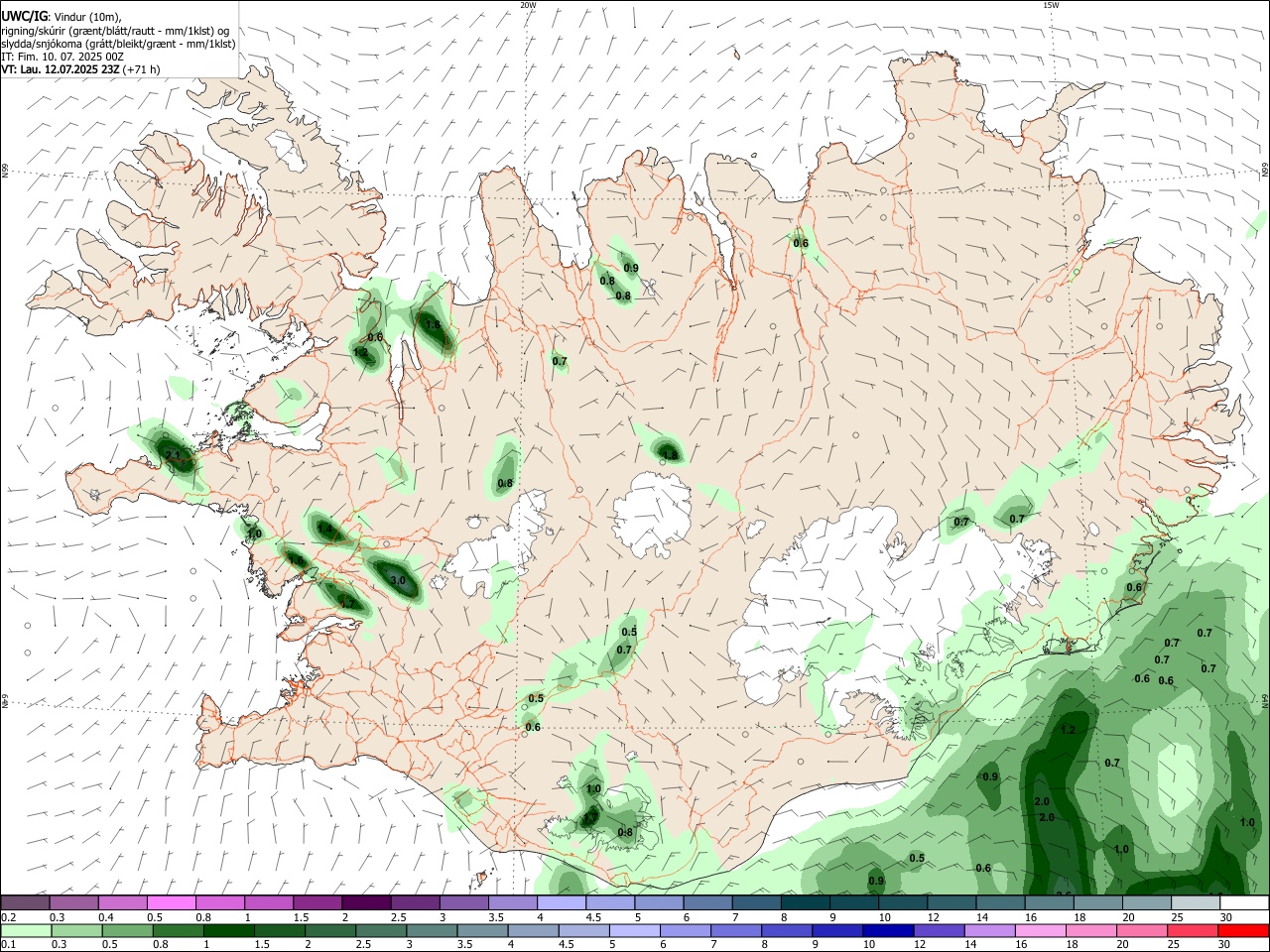Click the 0.9 label in the northern rain cluster
Image resolution: width=1270 pixels, height=952 pixels.
coord(631,269)
